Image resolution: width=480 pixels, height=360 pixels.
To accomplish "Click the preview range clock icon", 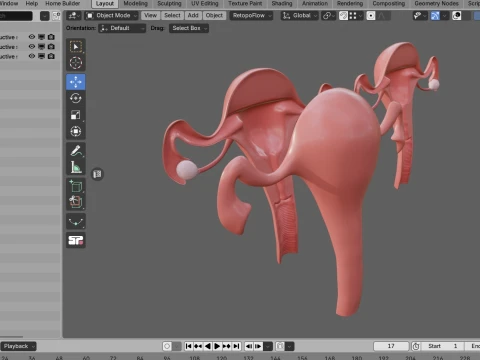I will [416, 346].
